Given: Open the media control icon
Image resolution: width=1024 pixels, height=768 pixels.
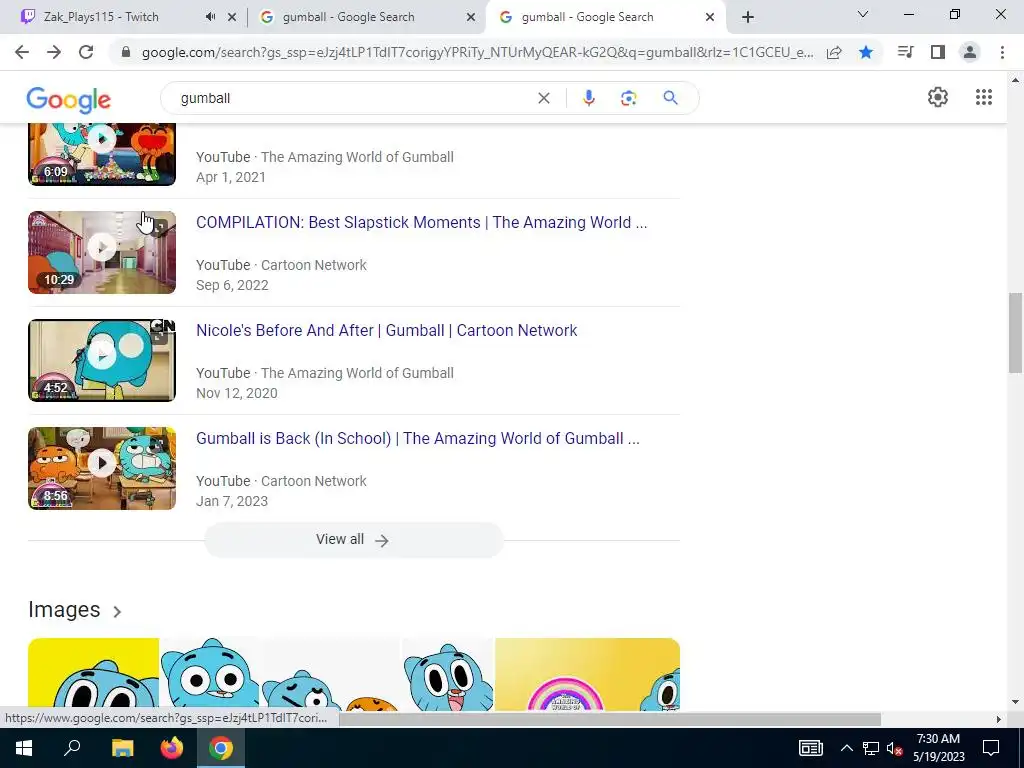Looking at the screenshot, I should coord(905,52).
